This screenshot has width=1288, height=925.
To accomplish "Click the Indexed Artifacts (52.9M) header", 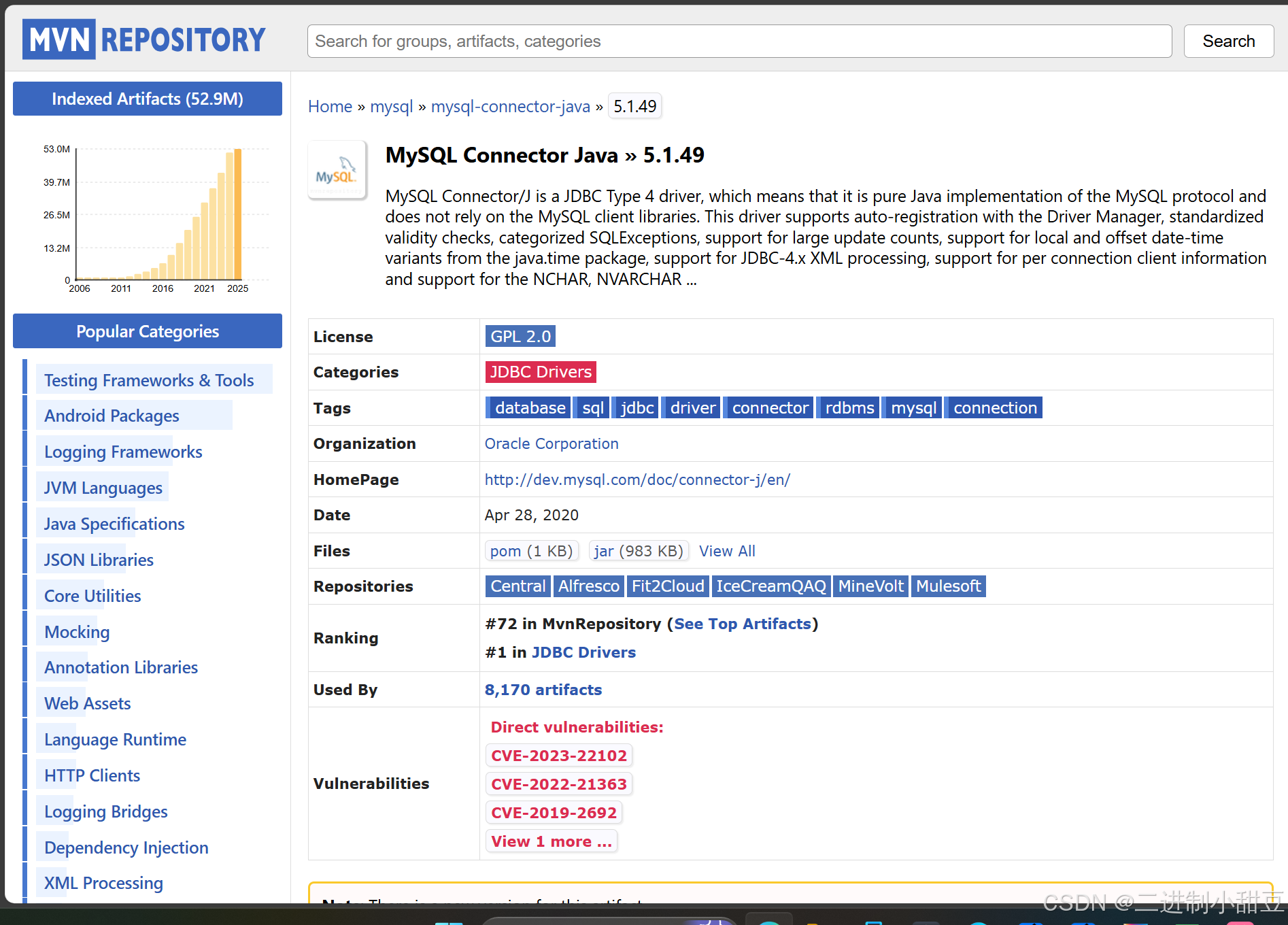I will (x=148, y=99).
